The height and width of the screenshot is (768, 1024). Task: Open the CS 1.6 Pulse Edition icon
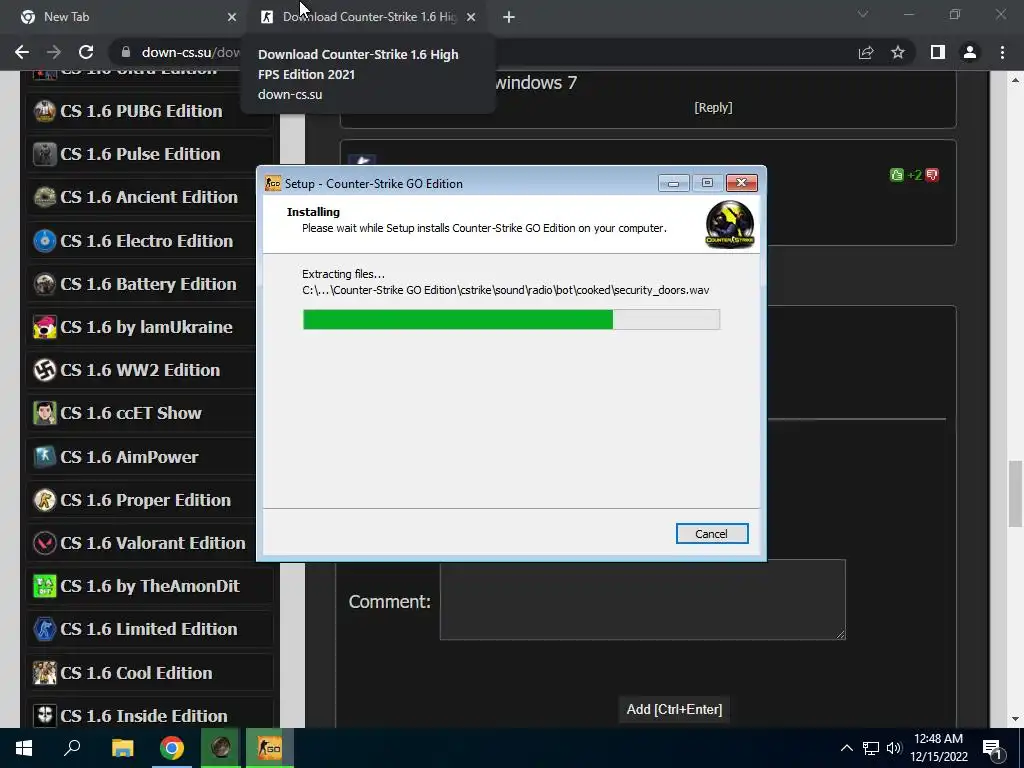(x=44, y=154)
